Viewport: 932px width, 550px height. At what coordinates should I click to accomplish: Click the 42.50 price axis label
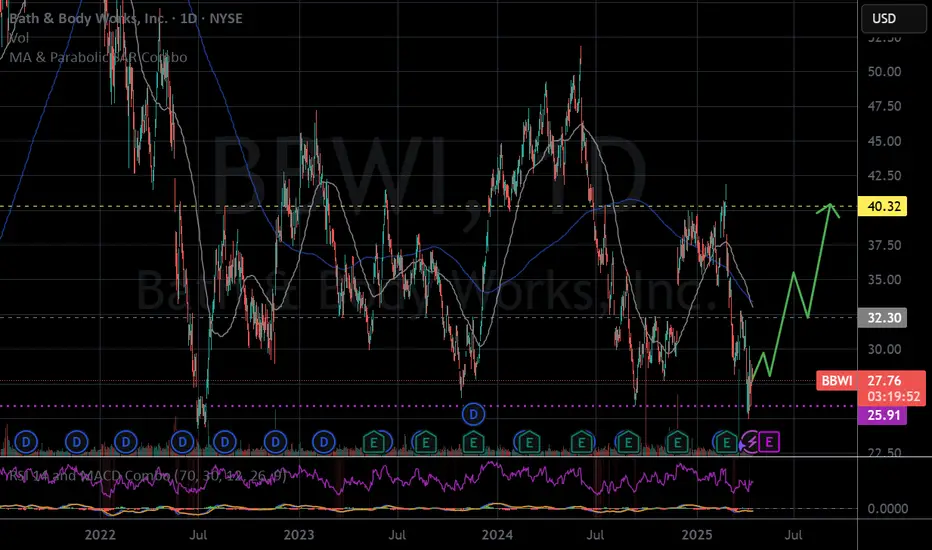[884, 175]
